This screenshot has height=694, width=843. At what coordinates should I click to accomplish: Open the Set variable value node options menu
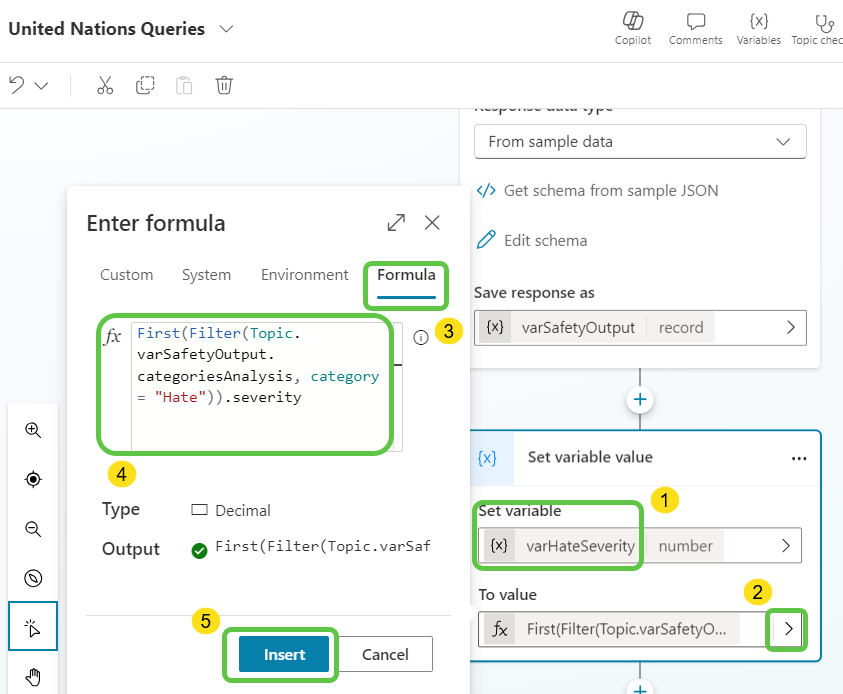(x=798, y=458)
